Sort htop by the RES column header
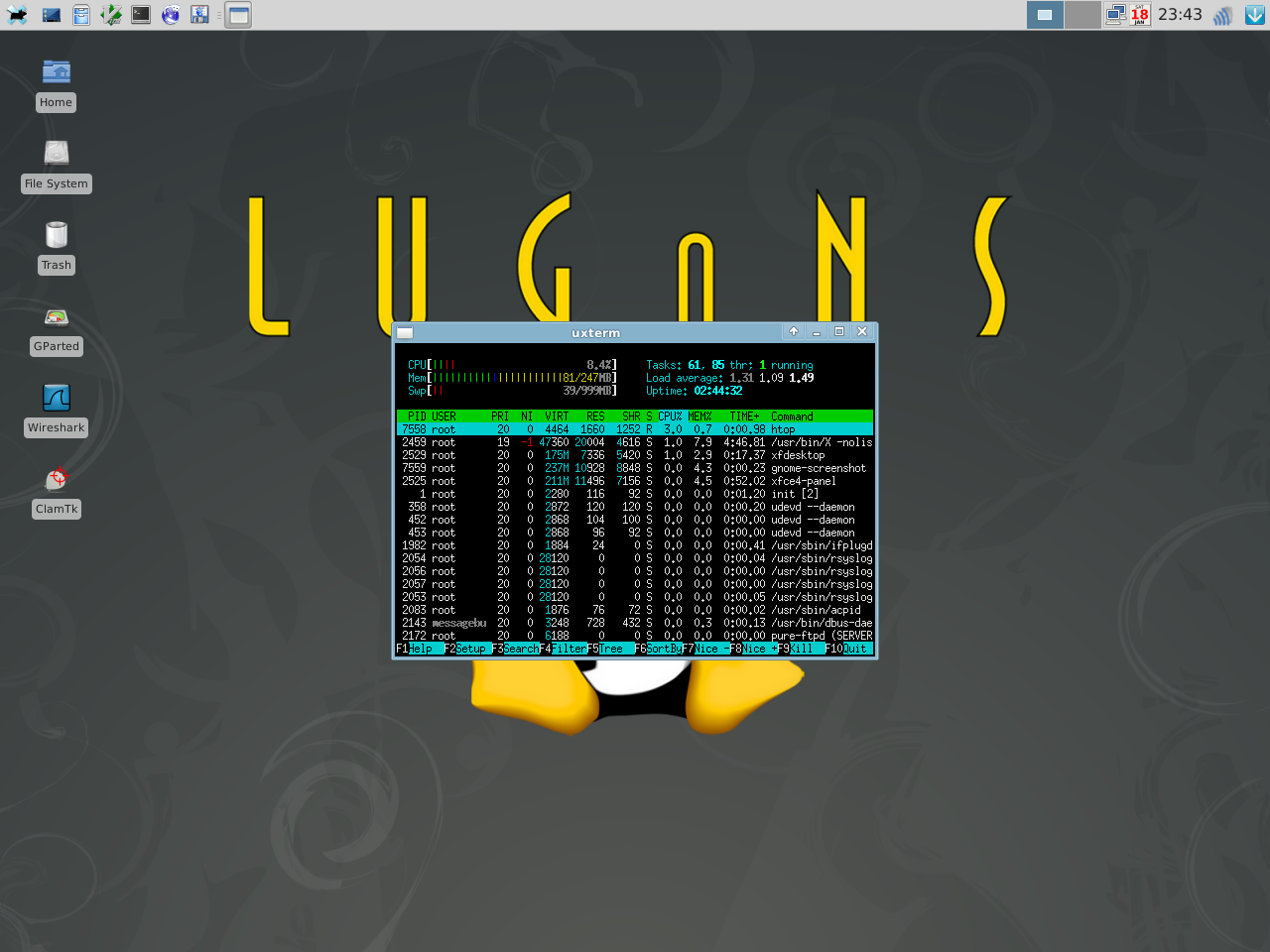Screen dimensions: 1270x952 click(x=595, y=416)
